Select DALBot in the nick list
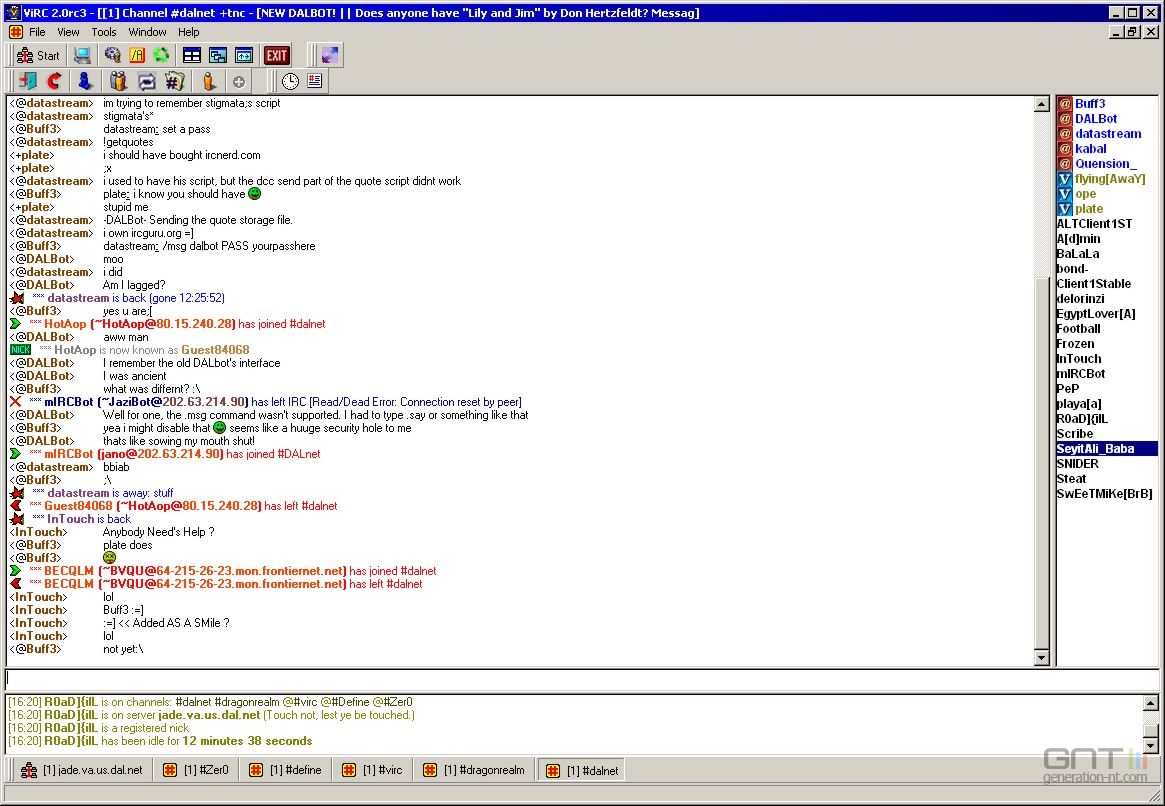This screenshot has width=1165, height=806. [x=1106, y=119]
